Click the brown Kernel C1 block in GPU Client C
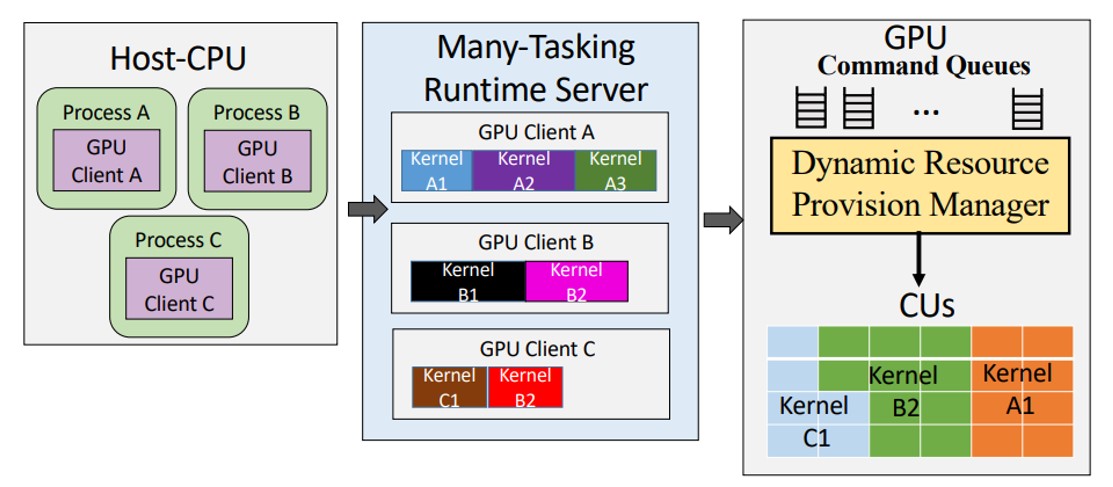The image size is (1113, 487). (x=449, y=387)
